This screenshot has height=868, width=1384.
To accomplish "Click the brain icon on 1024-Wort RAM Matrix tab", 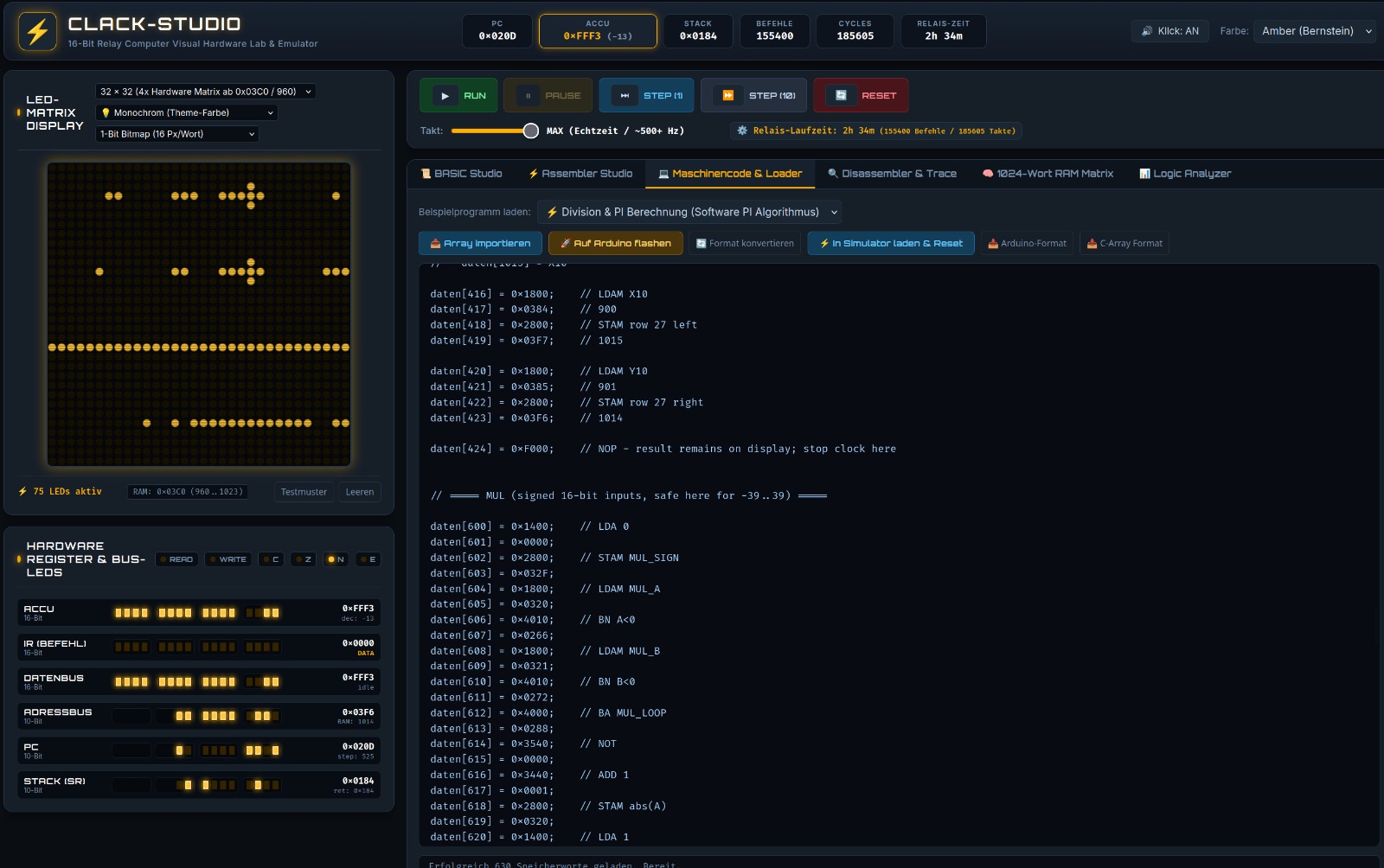I will point(988,174).
